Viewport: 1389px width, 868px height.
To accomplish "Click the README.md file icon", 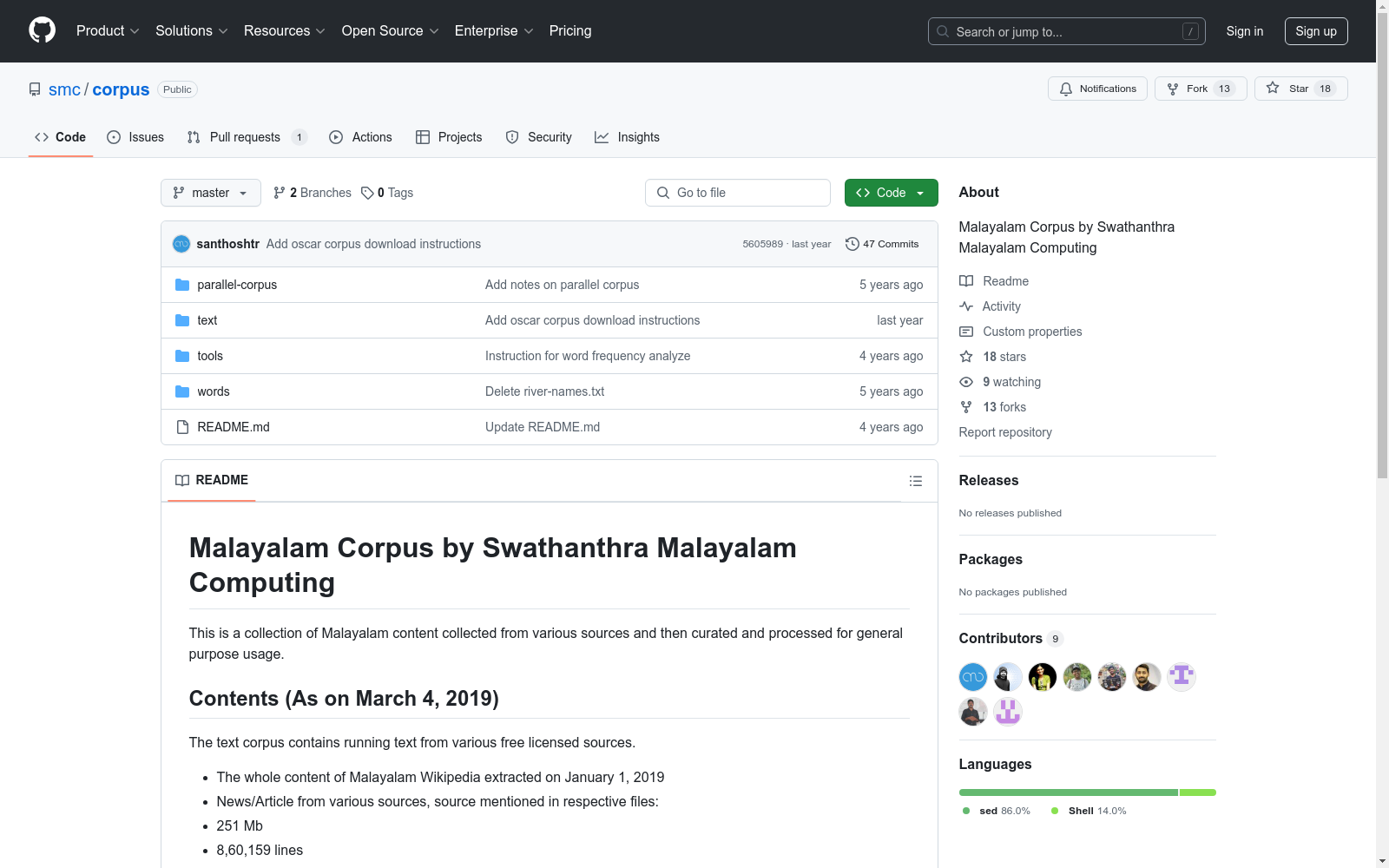I will coord(182,427).
